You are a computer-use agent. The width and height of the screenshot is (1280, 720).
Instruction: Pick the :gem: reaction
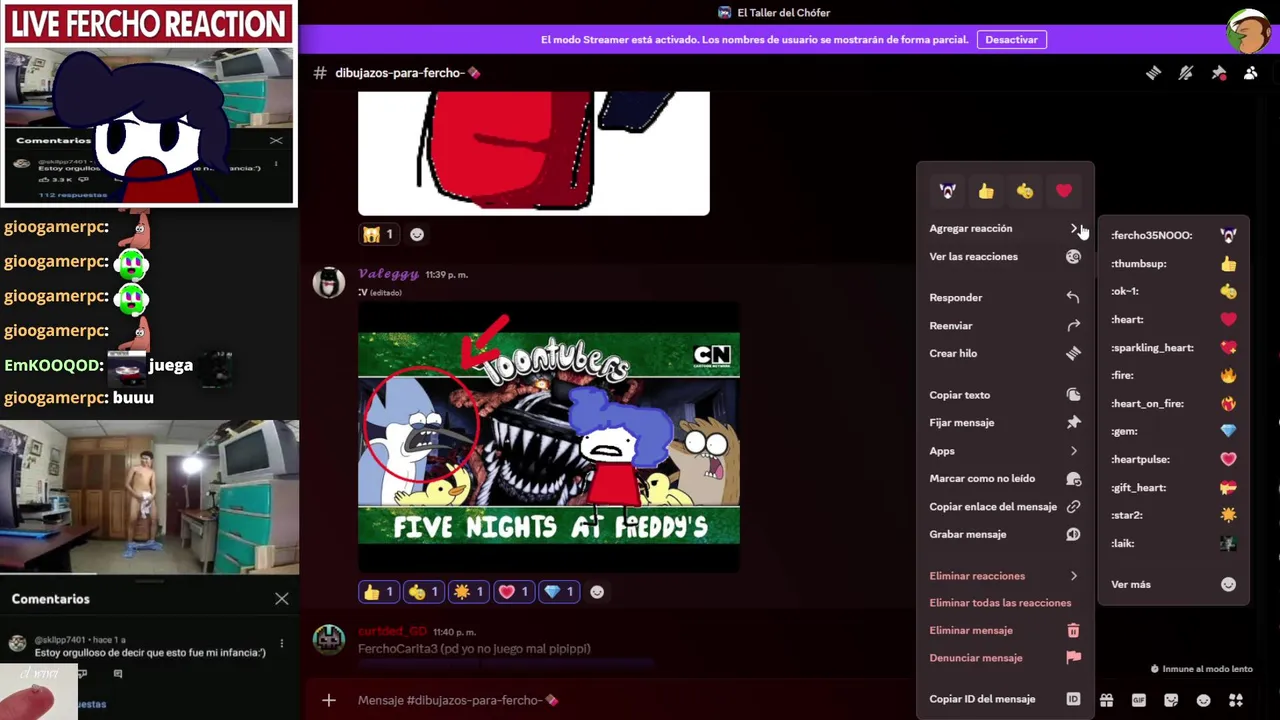[1173, 431]
